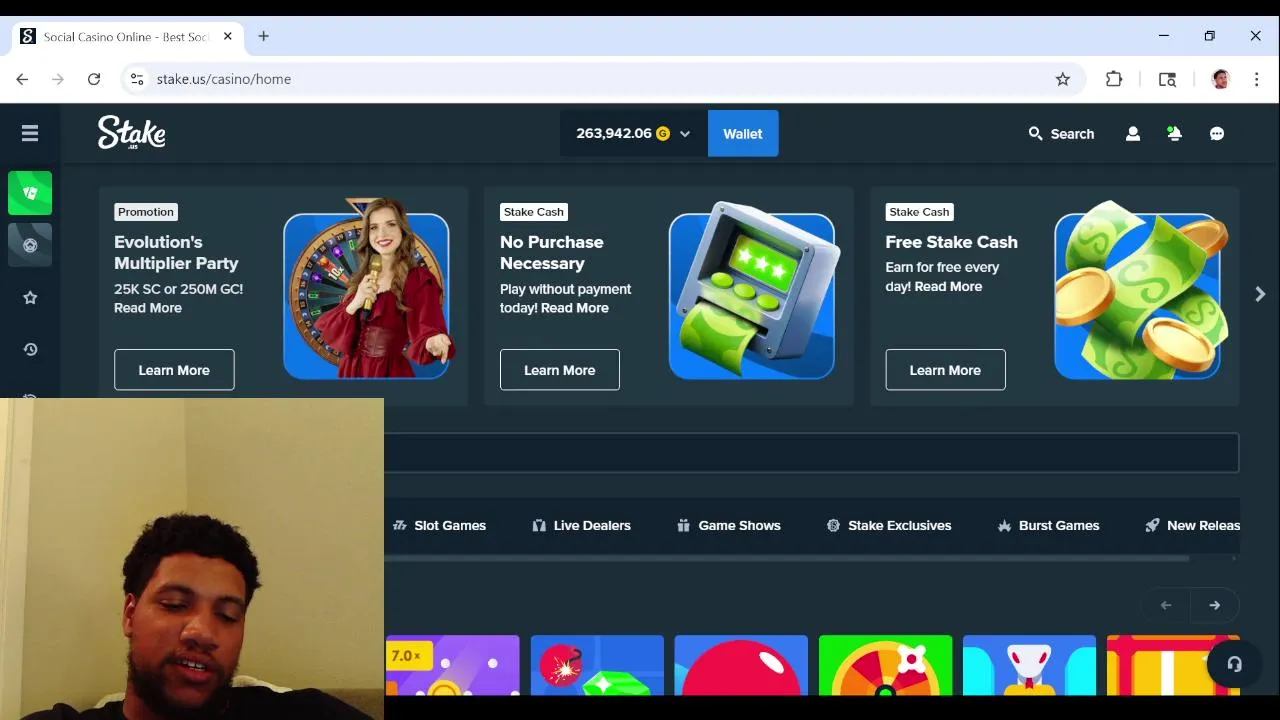Switch to the Stake Exclusives tab
The width and height of the screenshot is (1280, 720).
(x=889, y=525)
